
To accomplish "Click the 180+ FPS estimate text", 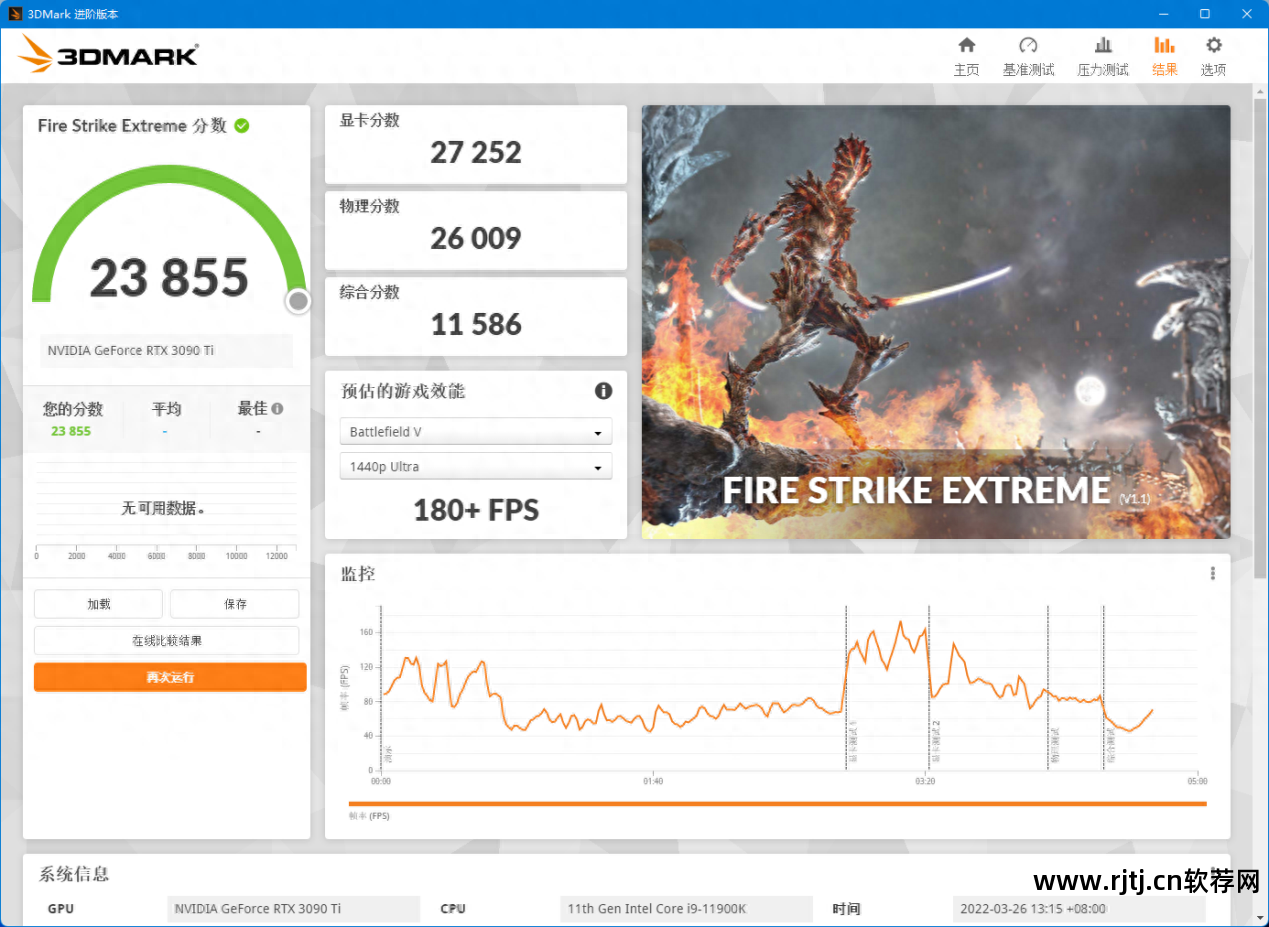I will coord(476,510).
